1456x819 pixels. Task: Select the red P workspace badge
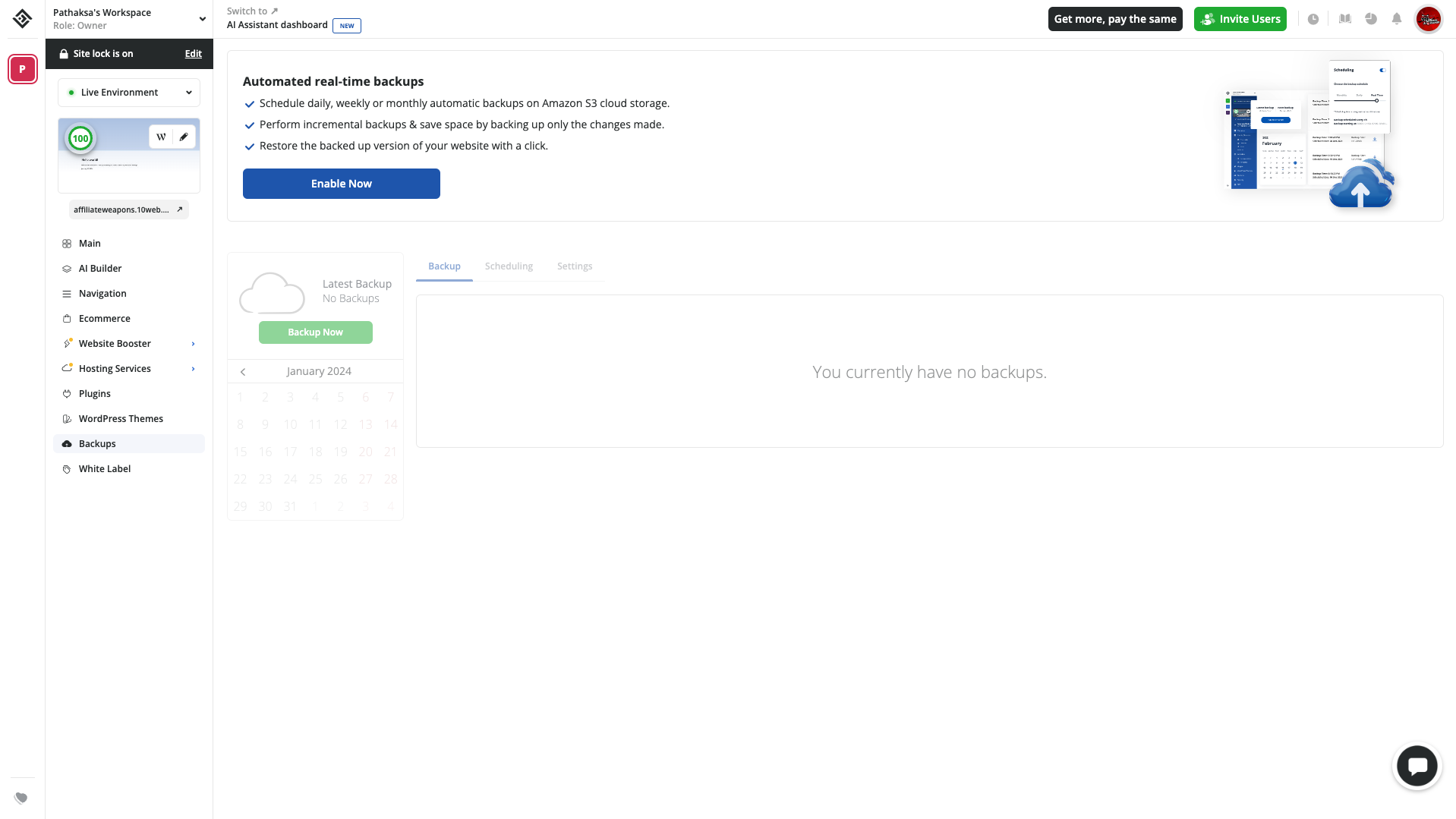coord(22,69)
